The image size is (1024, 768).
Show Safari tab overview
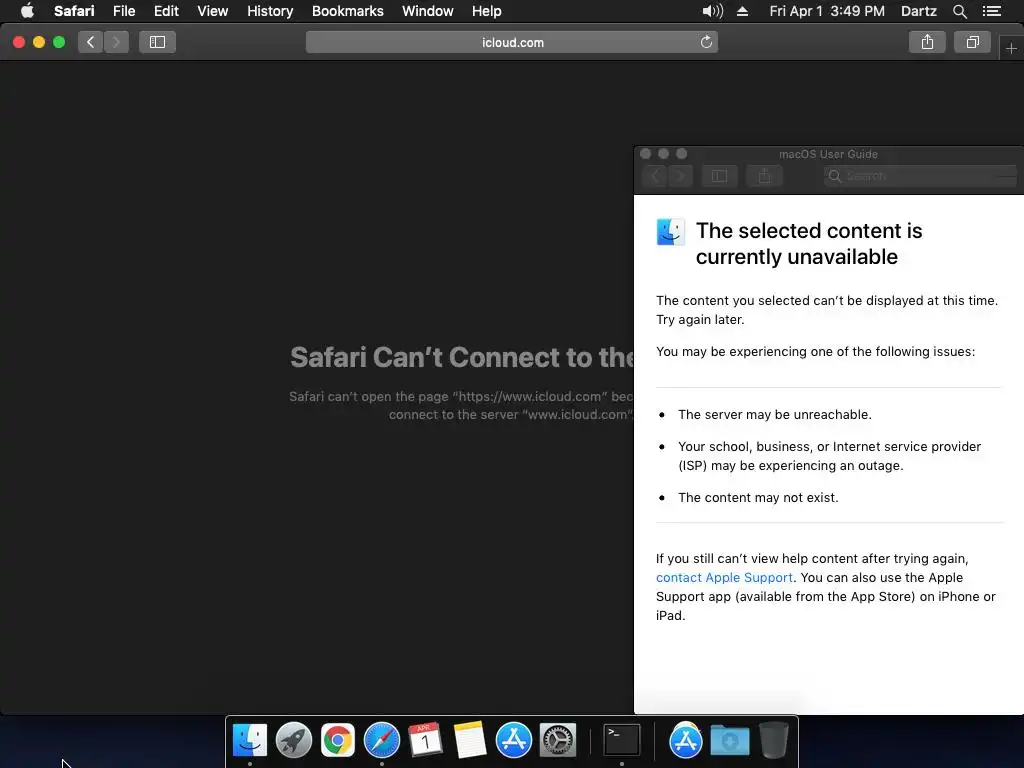click(972, 42)
